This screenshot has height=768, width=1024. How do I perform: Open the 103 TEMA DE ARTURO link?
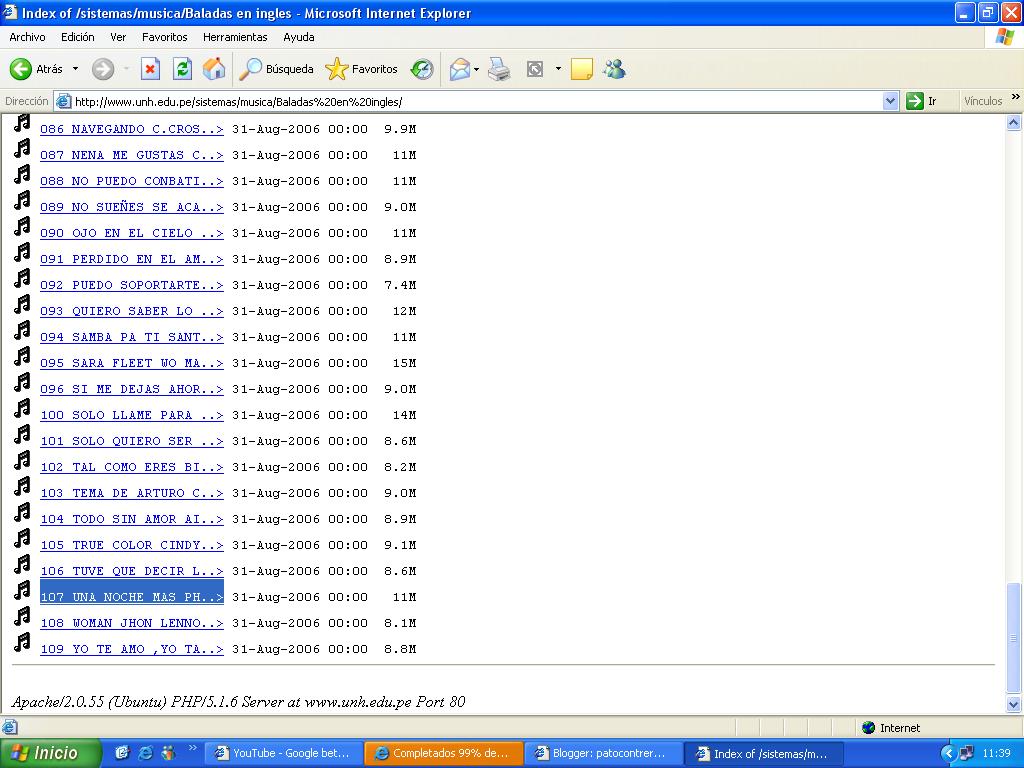(x=132, y=493)
